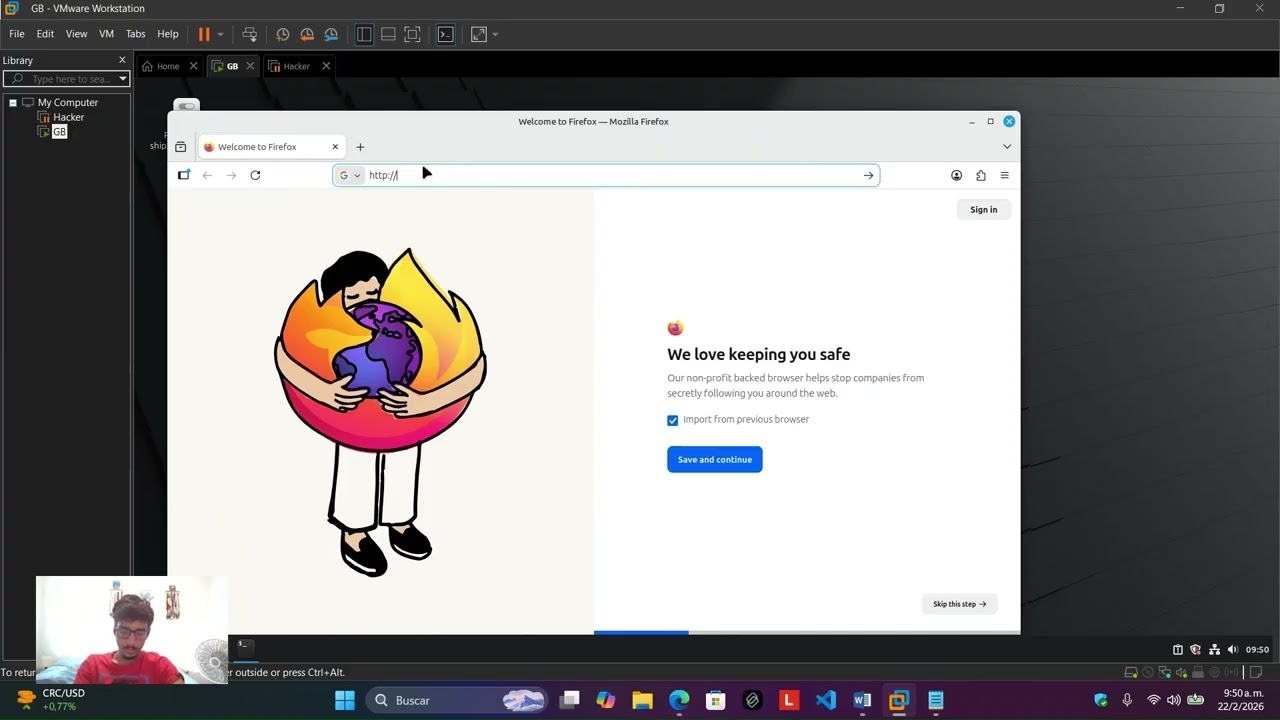Go forward in Firefox
This screenshot has height=720, width=1280.
coord(231,175)
